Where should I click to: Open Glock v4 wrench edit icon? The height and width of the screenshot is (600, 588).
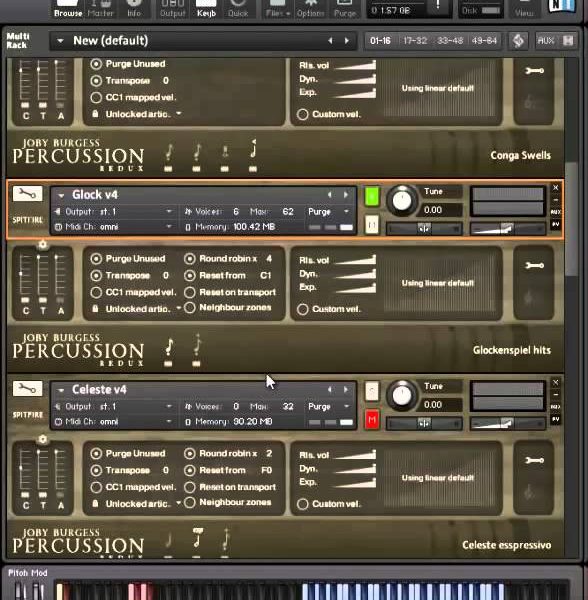click(x=28, y=194)
